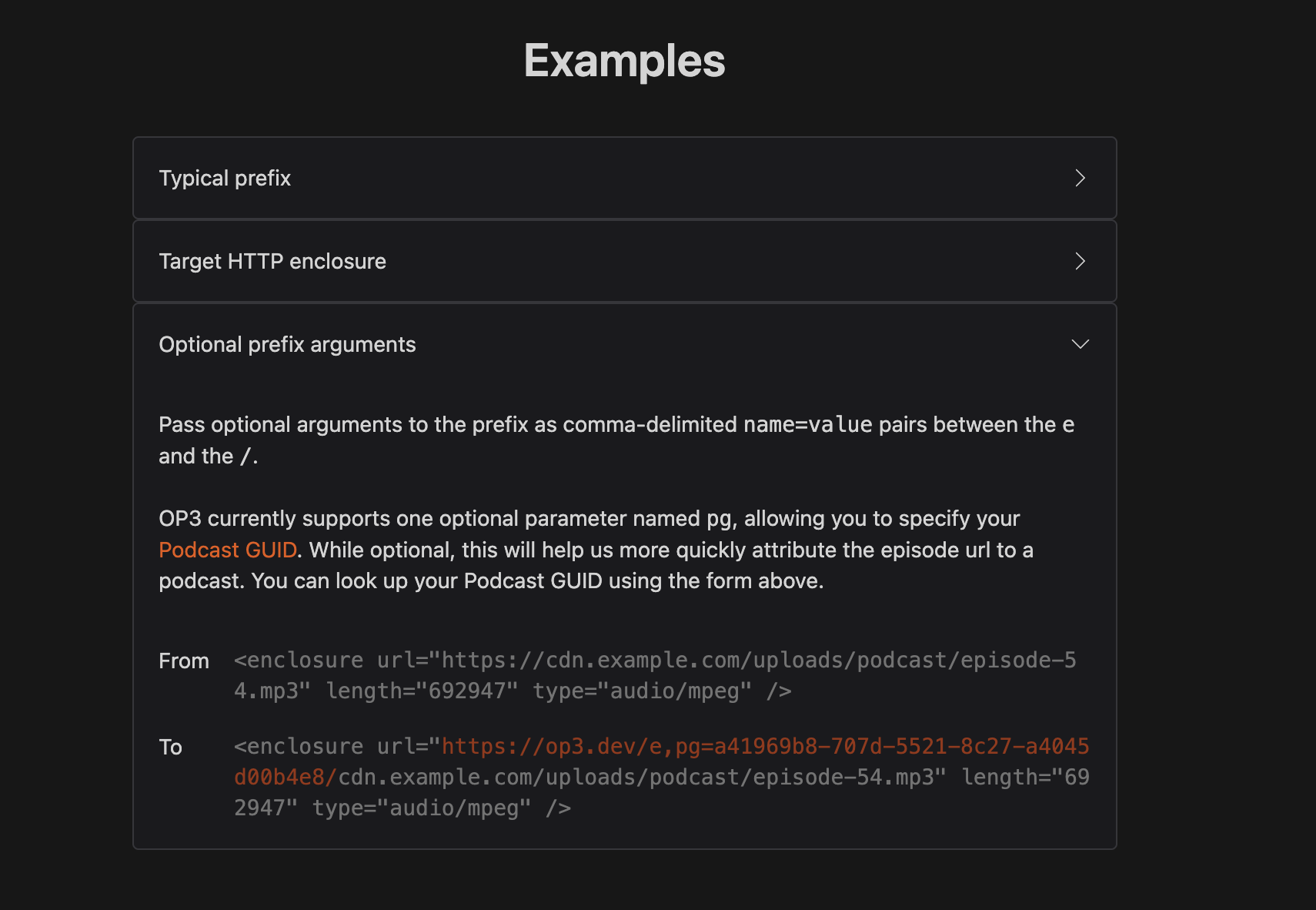The image size is (1316, 910).
Task: Expand the "Typical prefix" section title
Action: [x=225, y=179]
